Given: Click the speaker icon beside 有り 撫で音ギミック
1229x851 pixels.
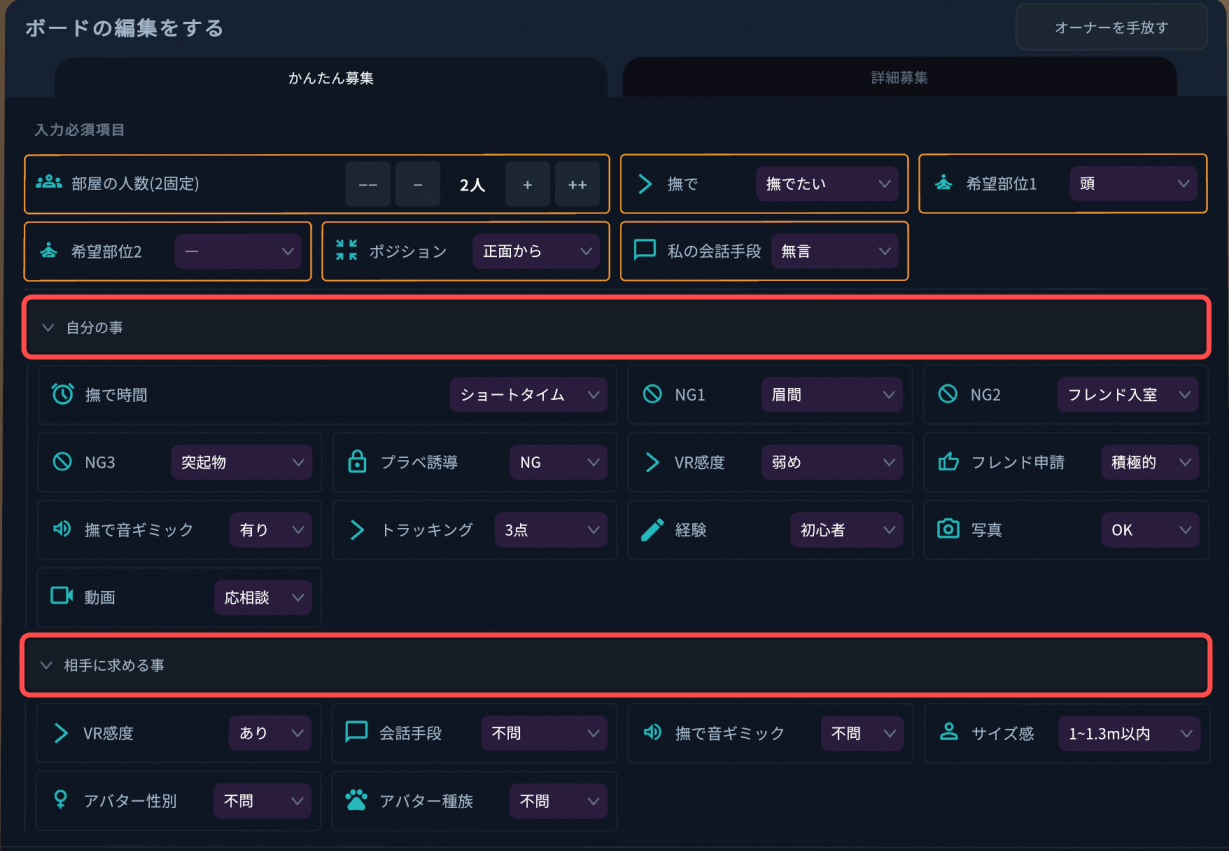Looking at the screenshot, I should [x=62, y=529].
